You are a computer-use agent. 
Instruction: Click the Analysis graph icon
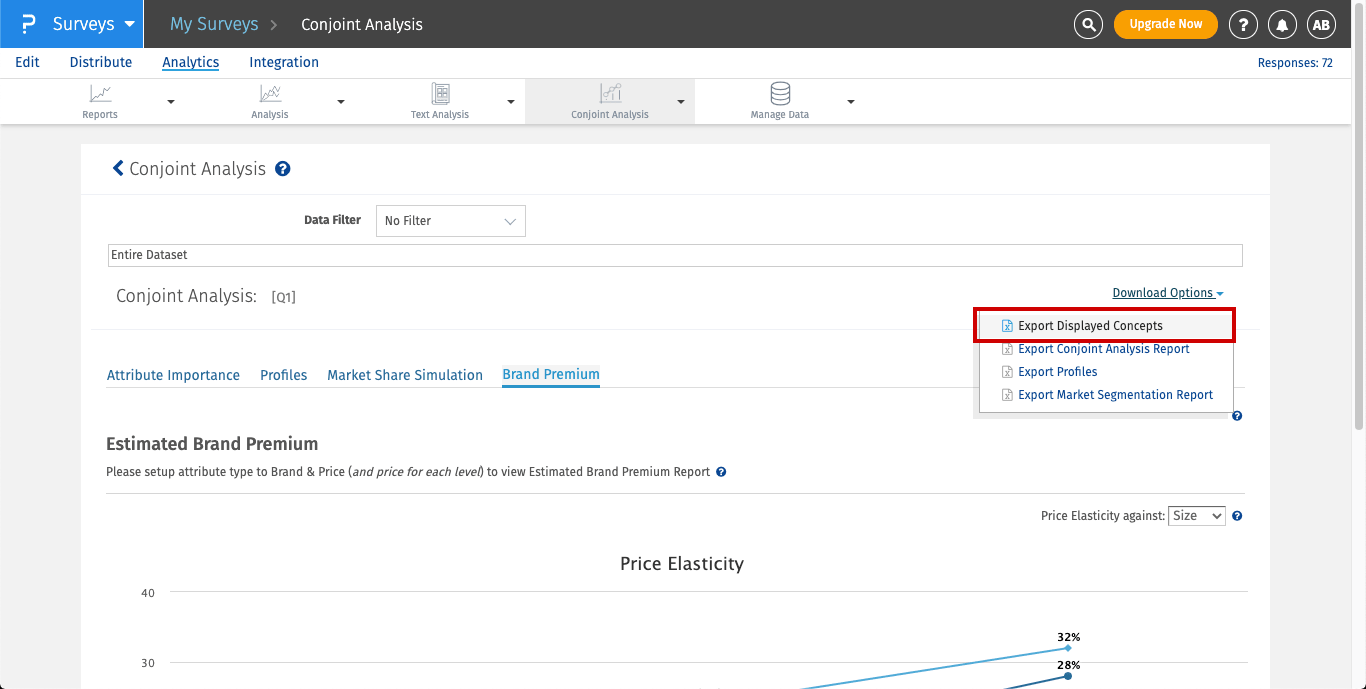tap(270, 94)
